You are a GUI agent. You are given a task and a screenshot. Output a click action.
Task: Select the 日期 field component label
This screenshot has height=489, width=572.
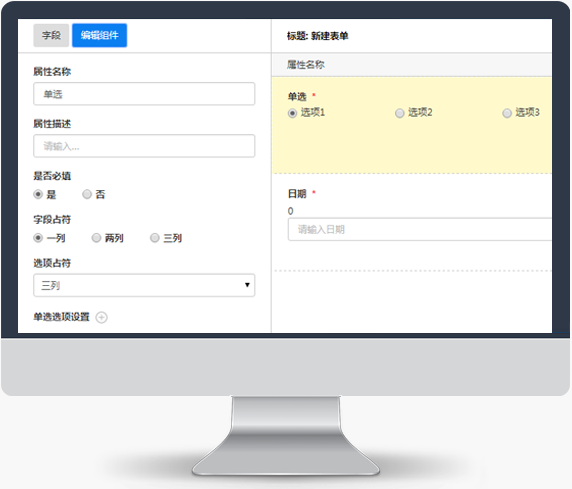(297, 193)
